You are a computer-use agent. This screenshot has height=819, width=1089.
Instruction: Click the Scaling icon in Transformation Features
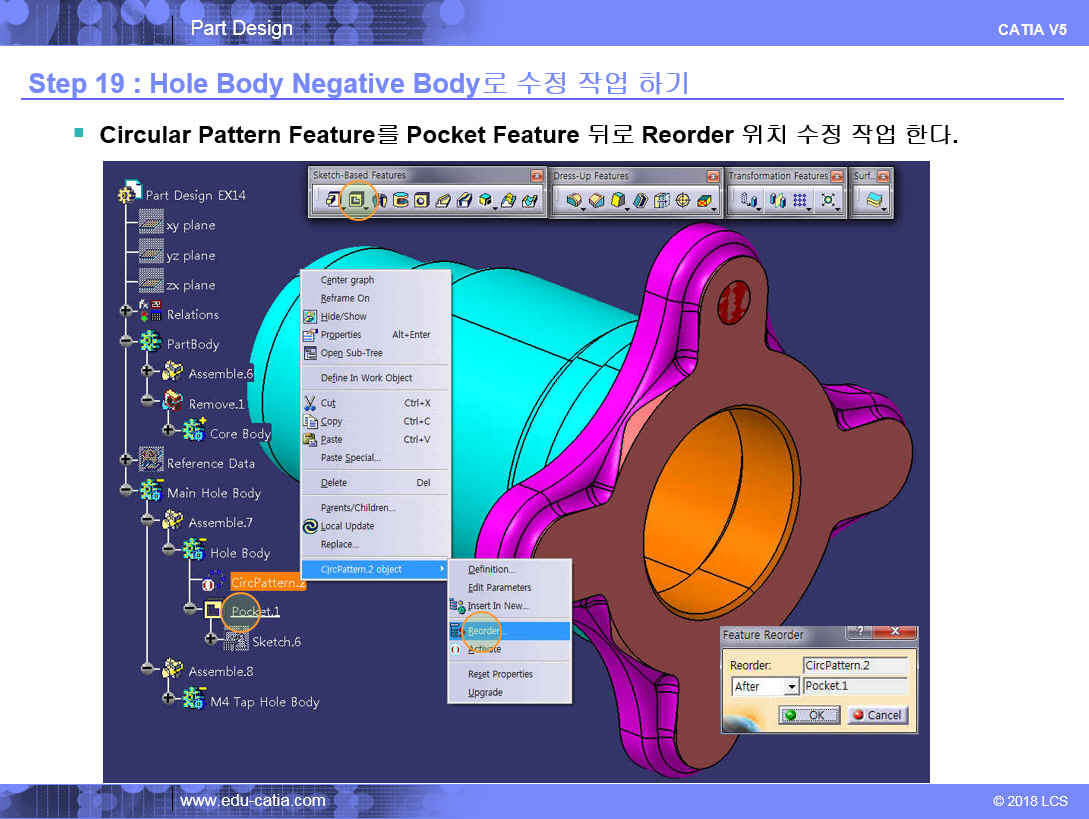coord(829,201)
